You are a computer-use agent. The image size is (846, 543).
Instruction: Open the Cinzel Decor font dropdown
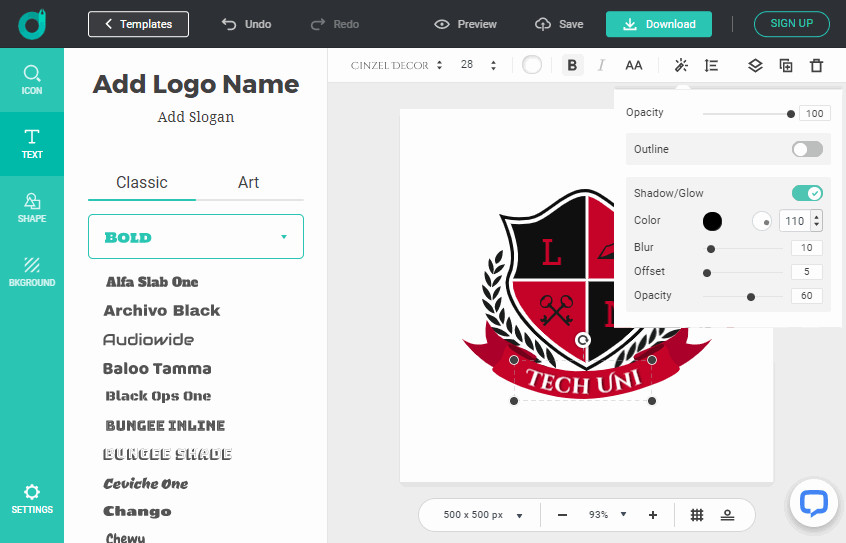click(x=397, y=65)
